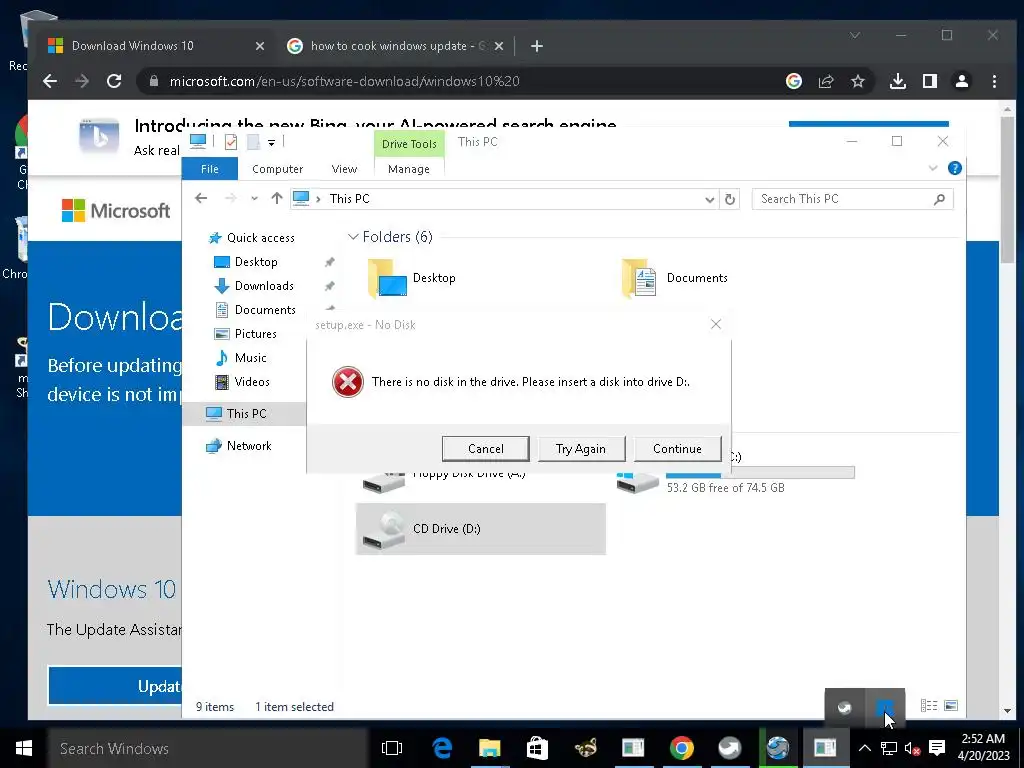This screenshot has width=1024, height=768.
Task: Click the muted volume tray icon
Action: (x=912, y=748)
